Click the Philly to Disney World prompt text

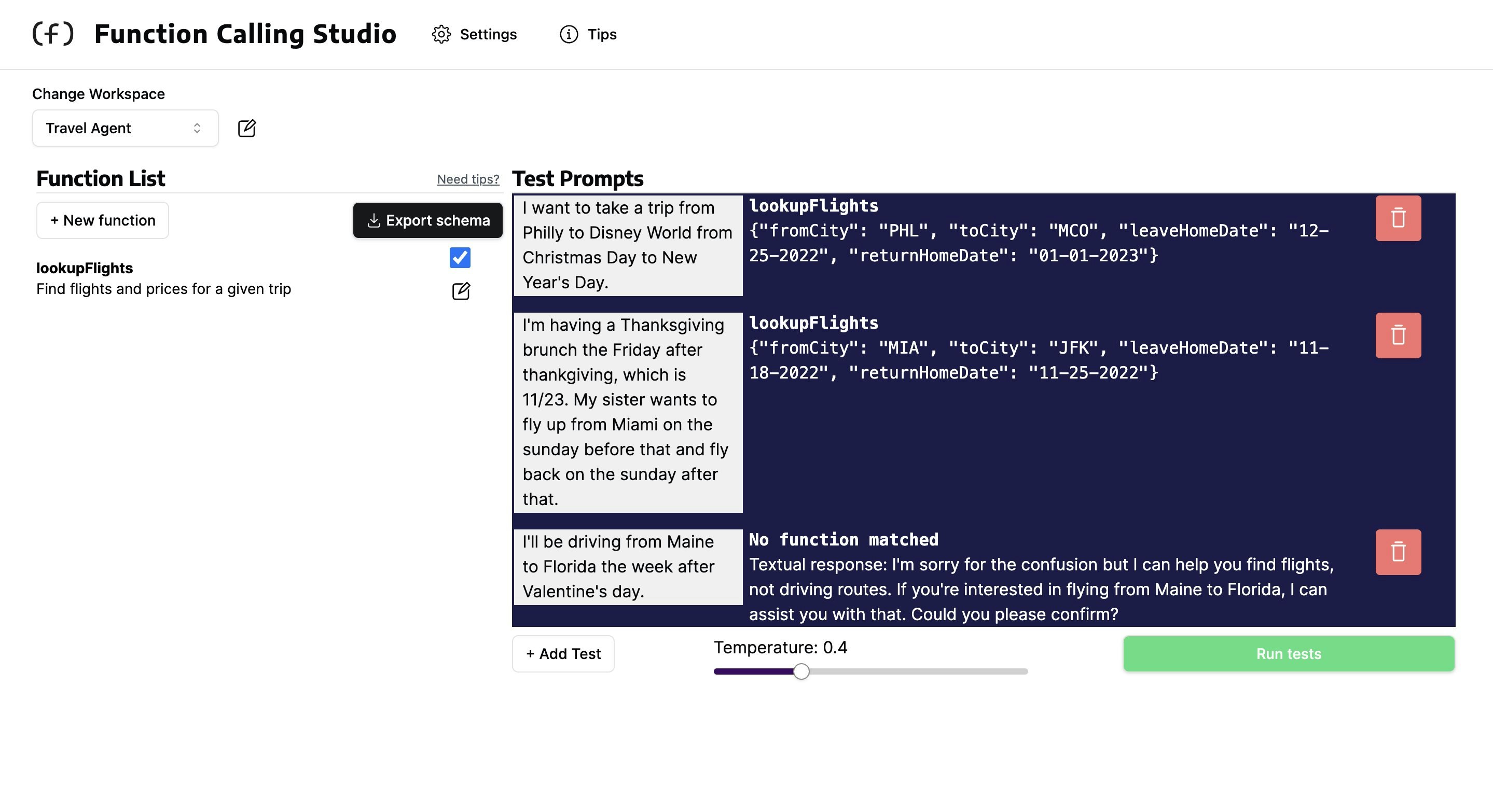(627, 245)
